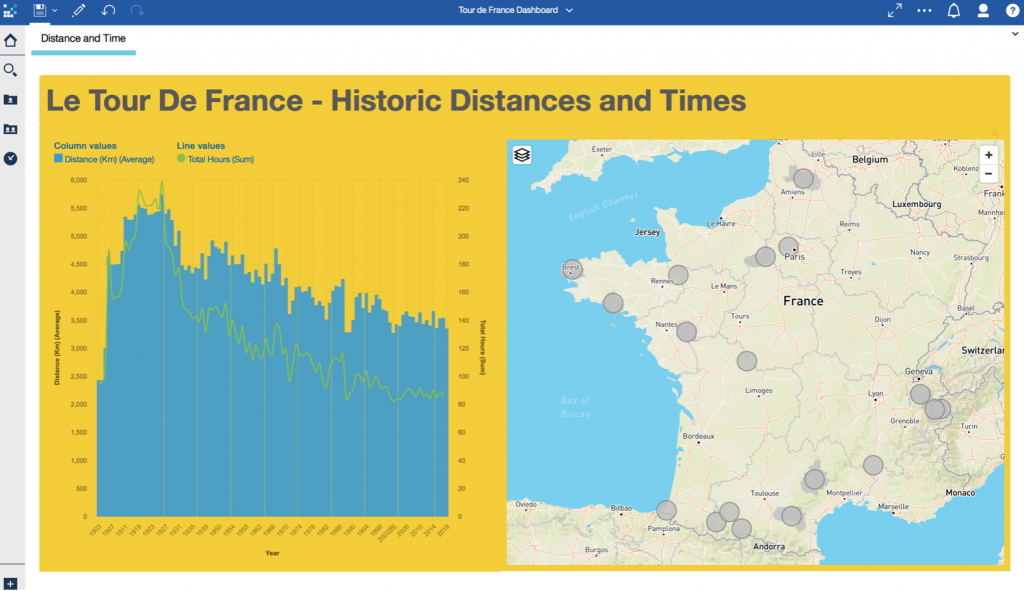Enter fullscreen with the expand arrows icon
This screenshot has width=1024, height=591.
[x=895, y=10]
